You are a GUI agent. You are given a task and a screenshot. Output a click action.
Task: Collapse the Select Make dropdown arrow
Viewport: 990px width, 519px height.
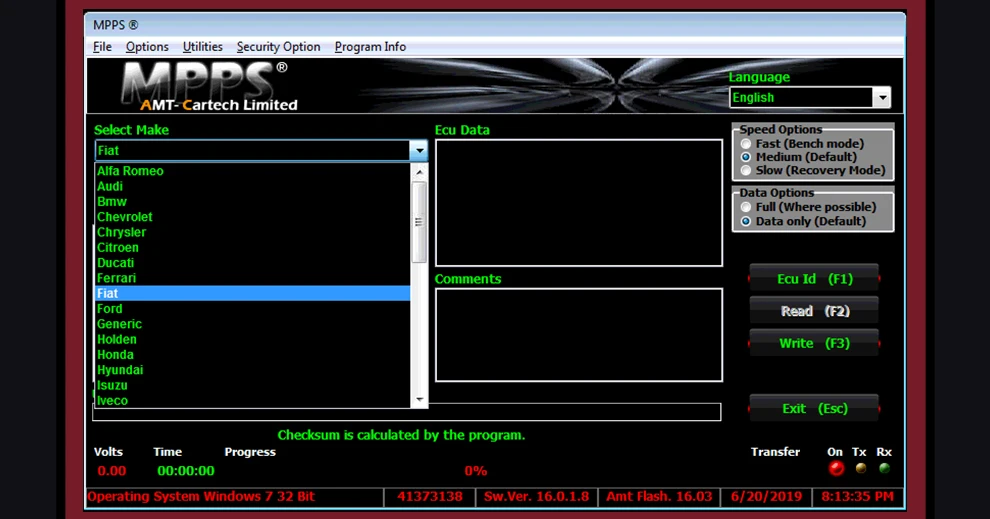(419, 151)
